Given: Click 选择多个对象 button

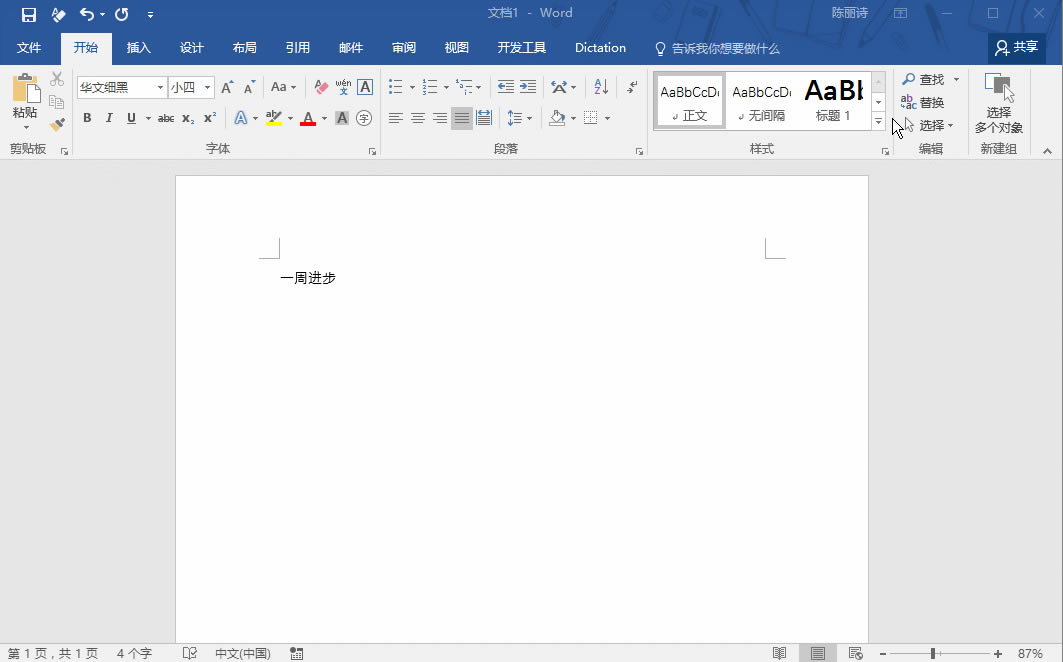Looking at the screenshot, I should click(x=999, y=103).
